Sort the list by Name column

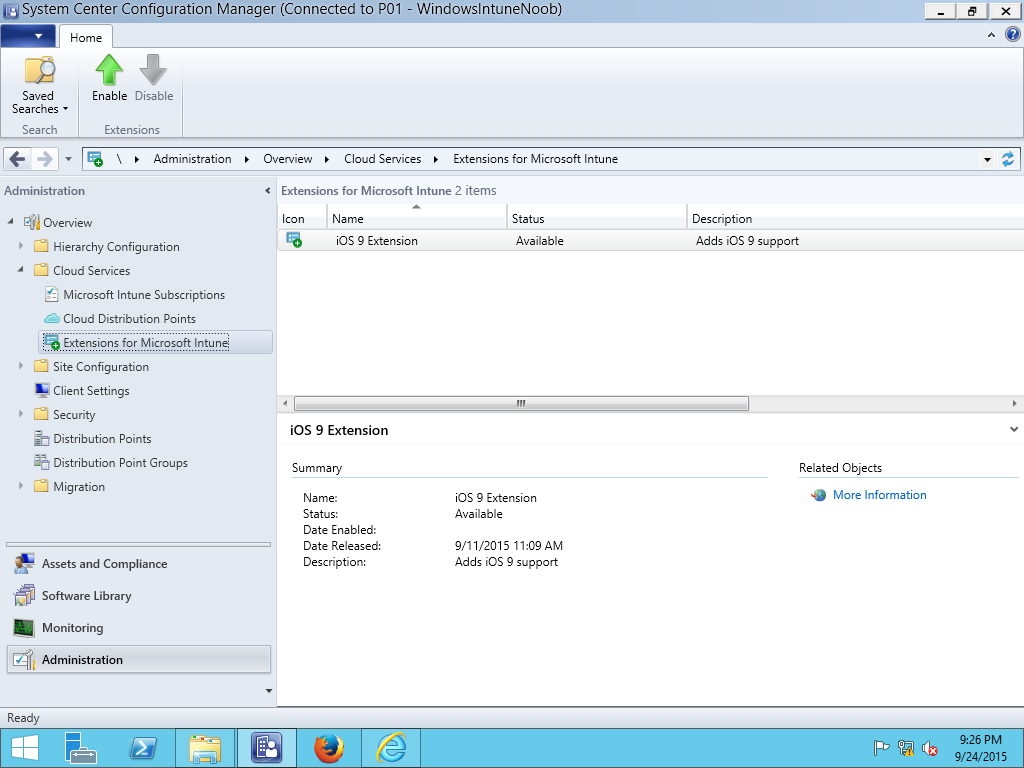pos(417,218)
